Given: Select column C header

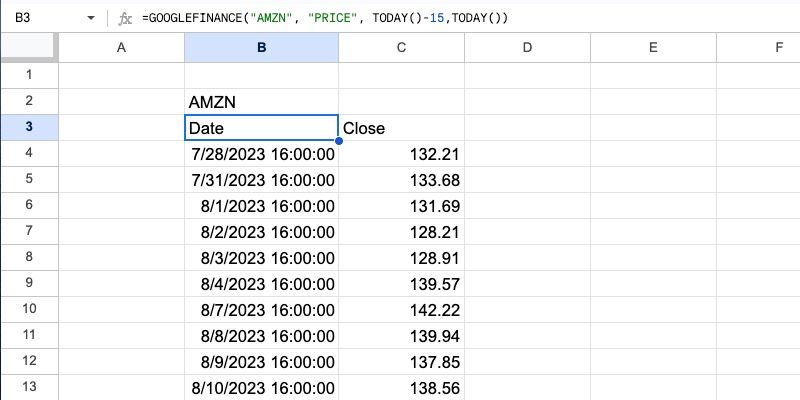Looking at the screenshot, I should (x=400, y=47).
